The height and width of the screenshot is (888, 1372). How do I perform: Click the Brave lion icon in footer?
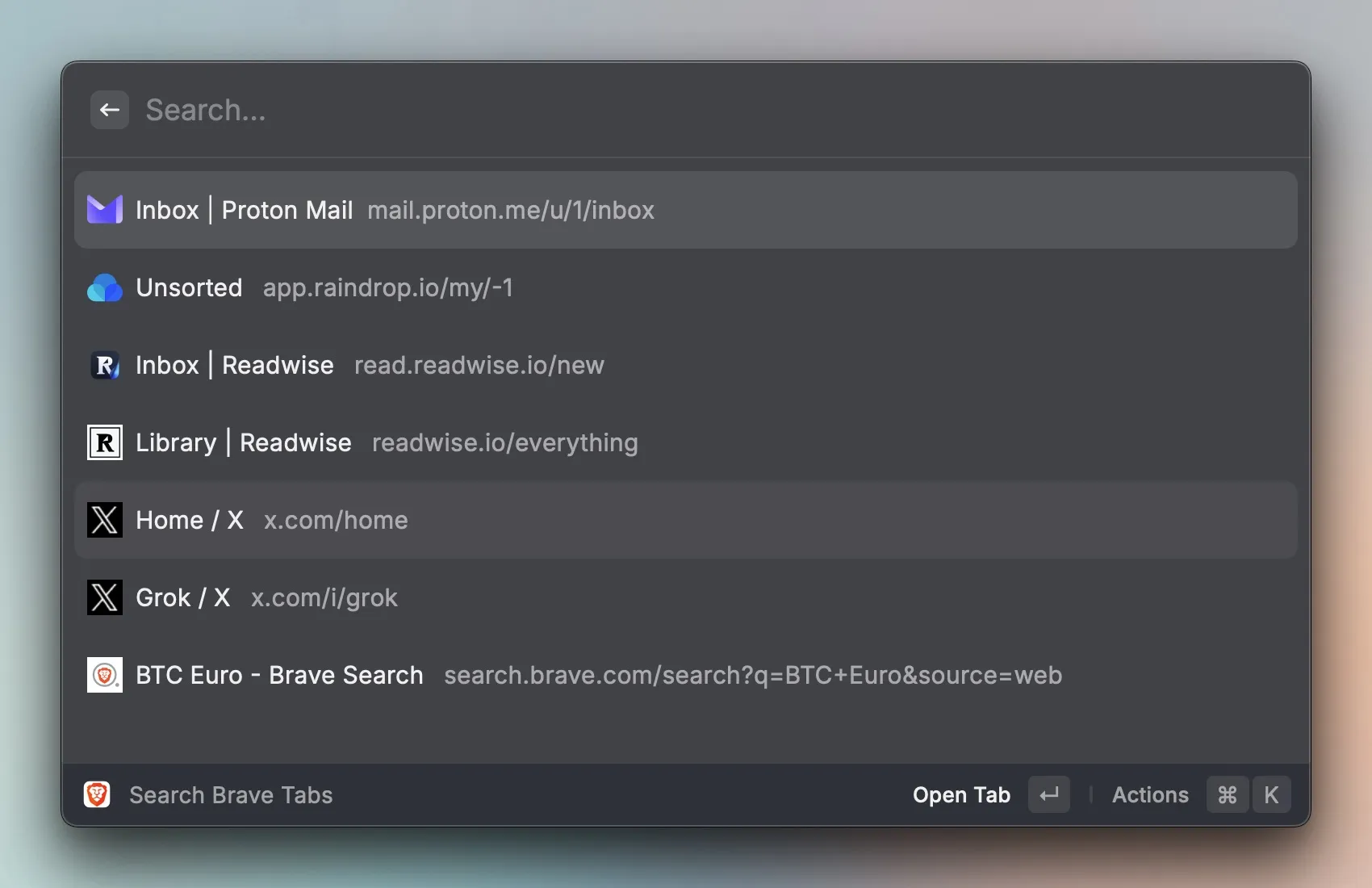coord(97,795)
